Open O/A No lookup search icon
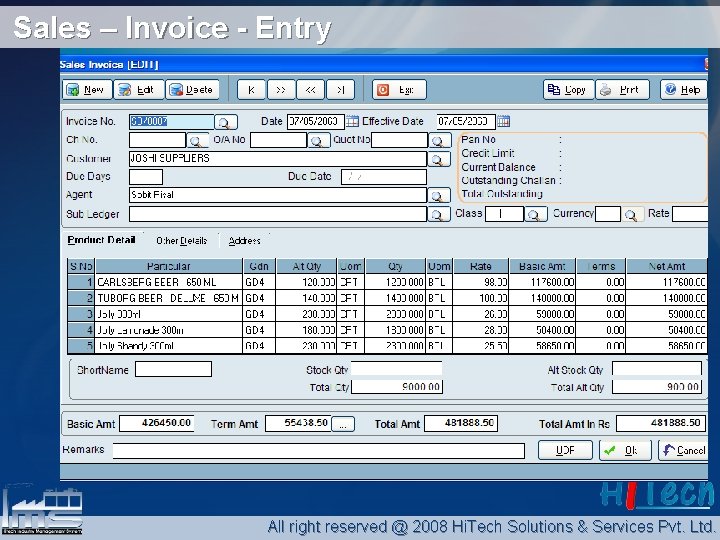Image resolution: width=720 pixels, height=540 pixels. coord(319,141)
